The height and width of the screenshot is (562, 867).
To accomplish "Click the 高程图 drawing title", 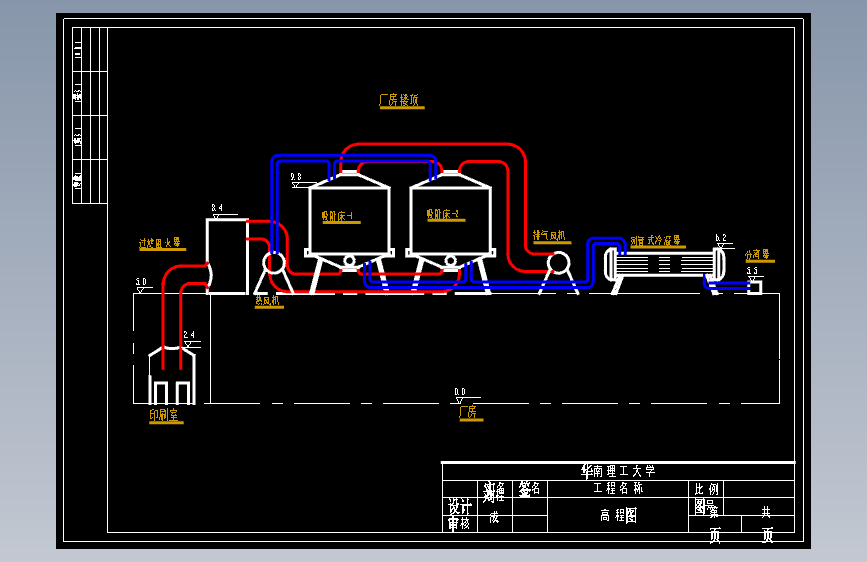I will (x=618, y=516).
